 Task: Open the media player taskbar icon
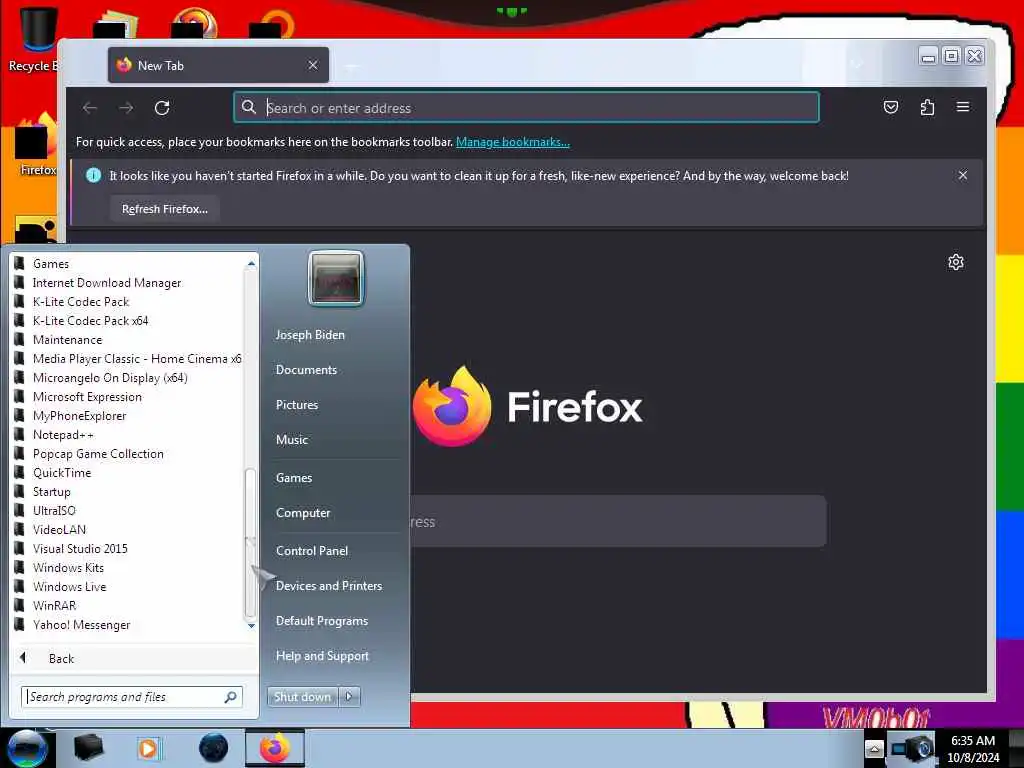coord(148,748)
